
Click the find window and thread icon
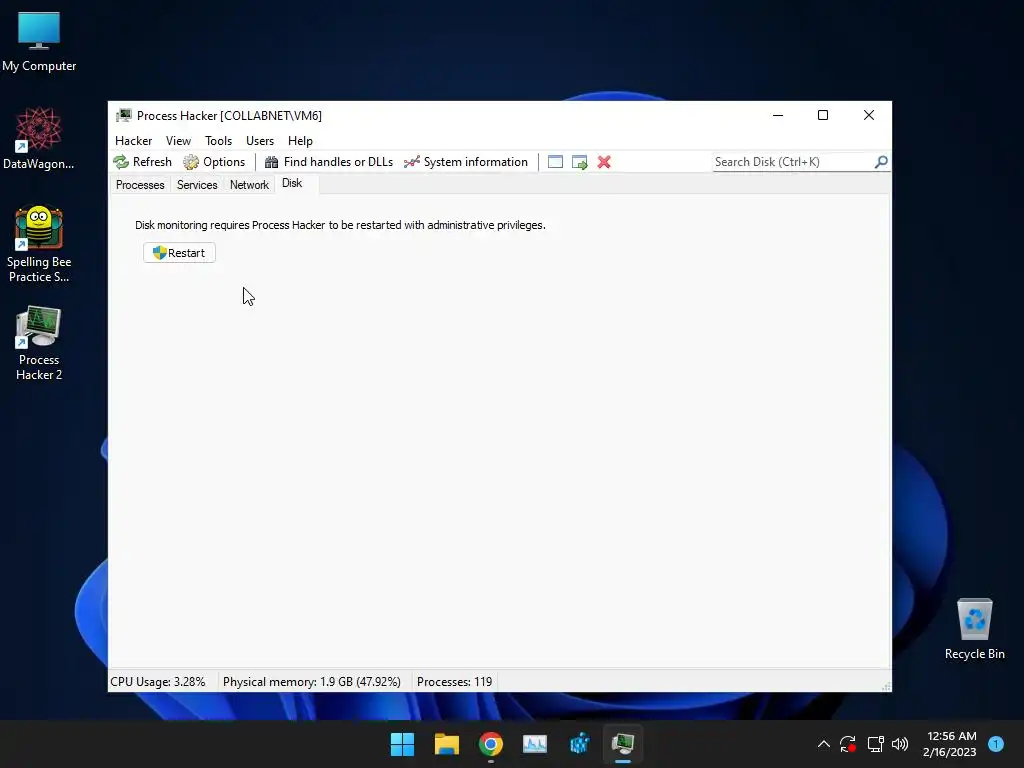pyautogui.click(x=579, y=162)
